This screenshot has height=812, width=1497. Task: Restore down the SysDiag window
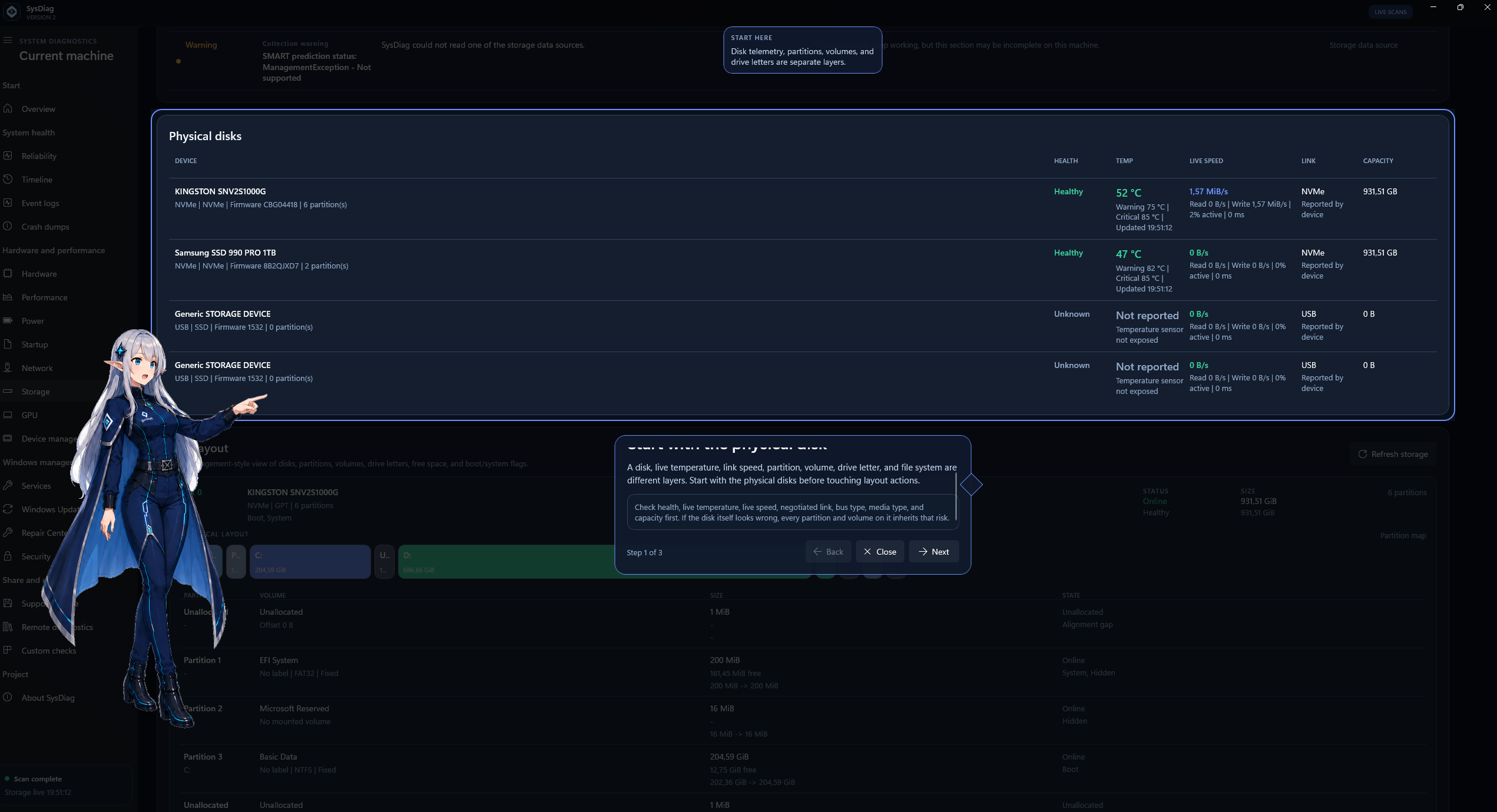1460,7
